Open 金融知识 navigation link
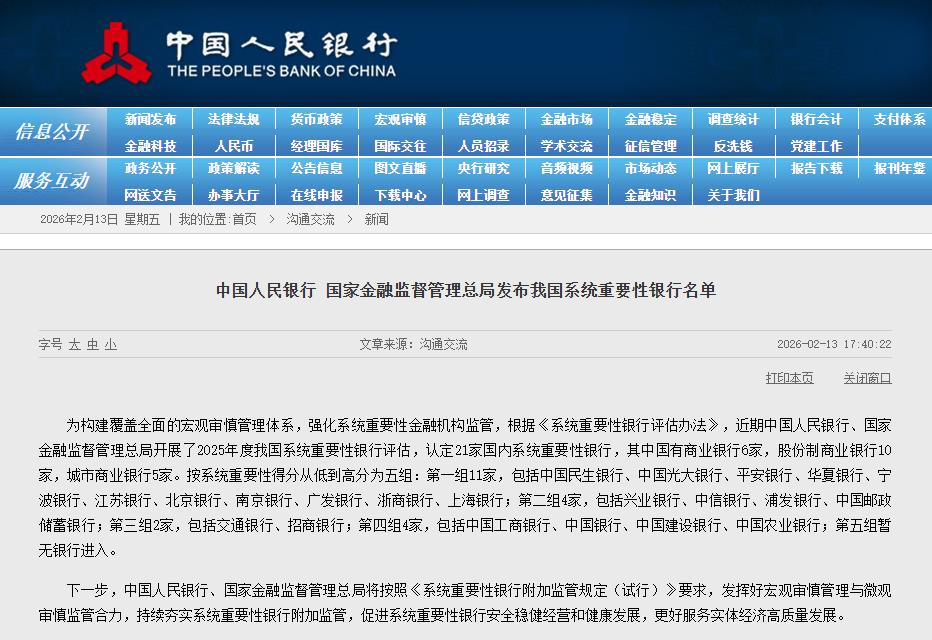The image size is (932, 640). 650,196
